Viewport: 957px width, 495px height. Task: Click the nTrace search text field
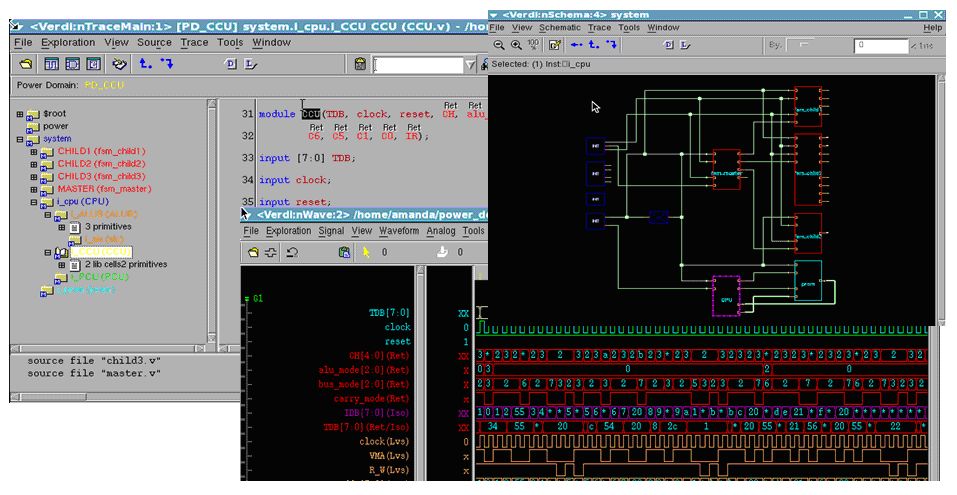(x=418, y=65)
